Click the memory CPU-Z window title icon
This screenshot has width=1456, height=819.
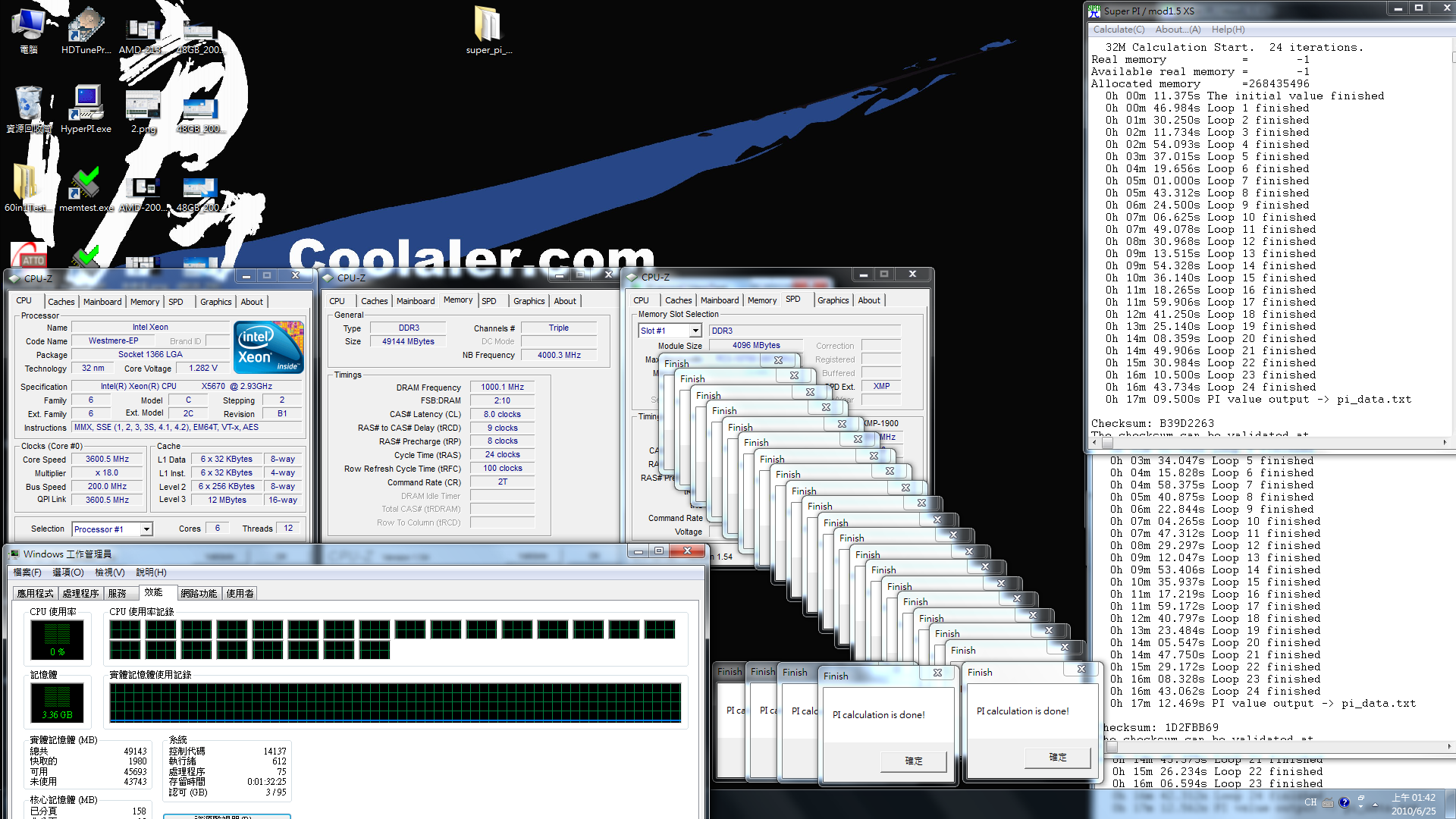(328, 278)
